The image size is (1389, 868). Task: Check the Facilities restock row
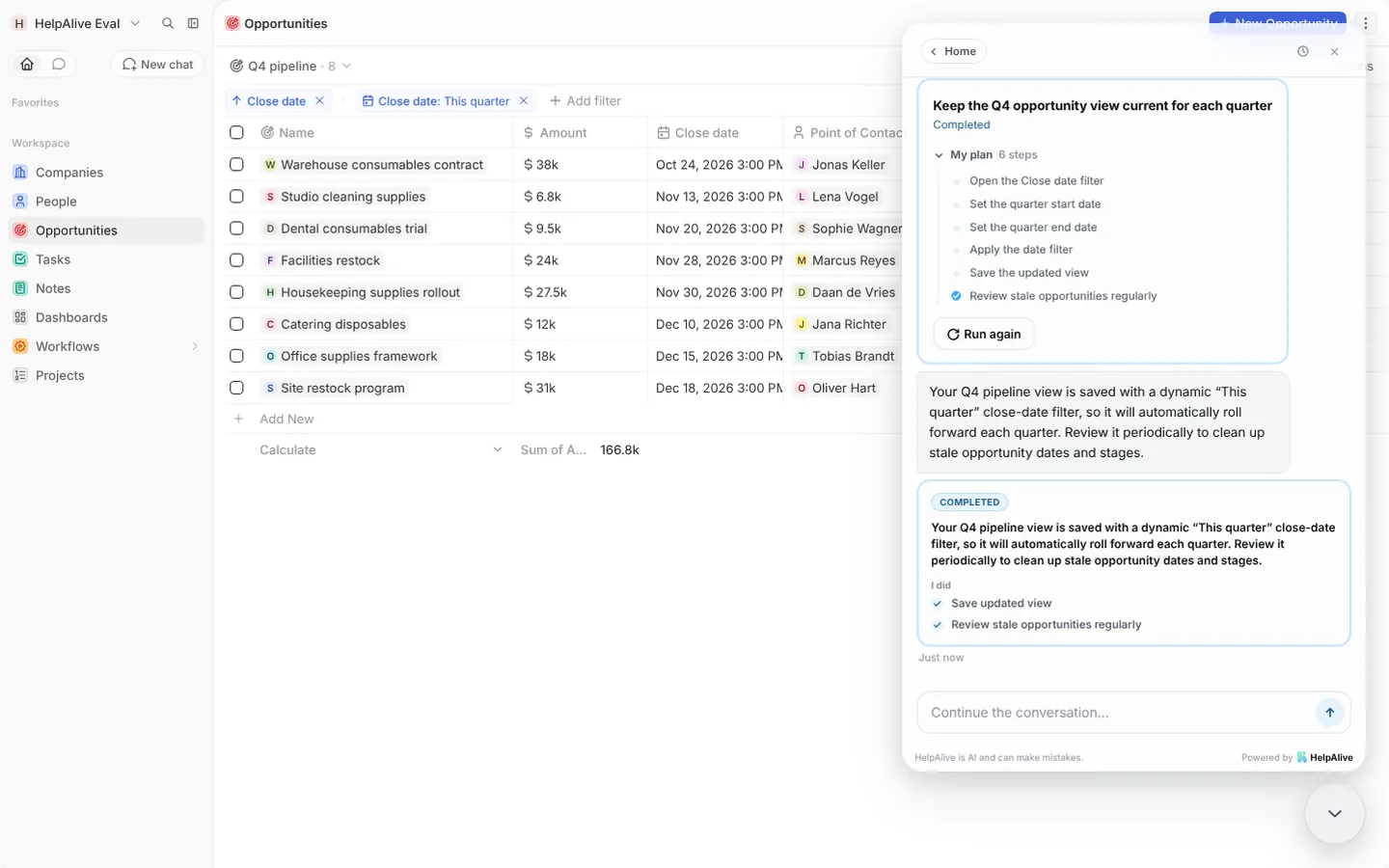(236, 259)
